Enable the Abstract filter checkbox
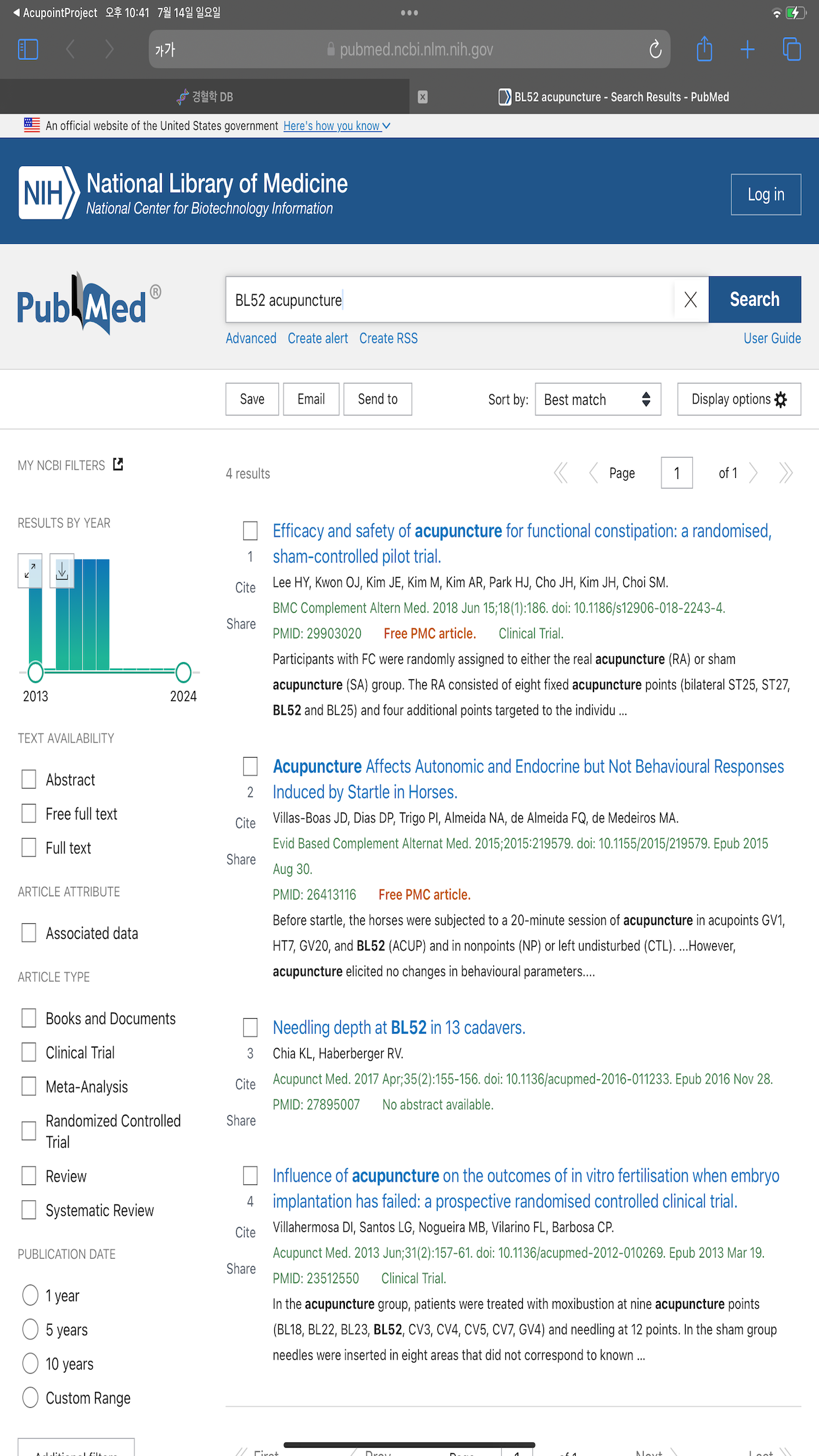This screenshot has height=1456, width=819. tap(29, 779)
